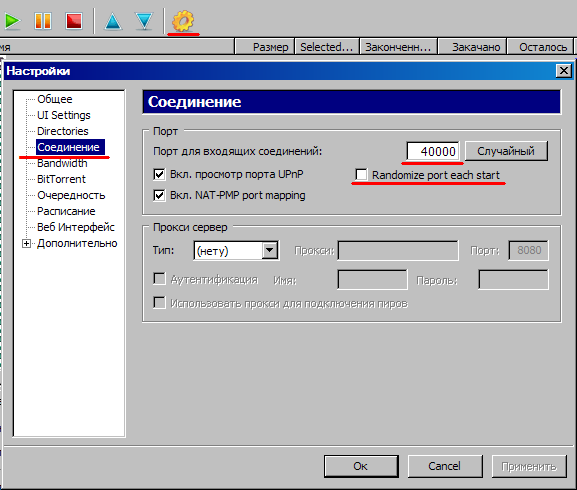Enable Randomize port each start
The width and height of the screenshot is (577, 490).
[x=361, y=175]
